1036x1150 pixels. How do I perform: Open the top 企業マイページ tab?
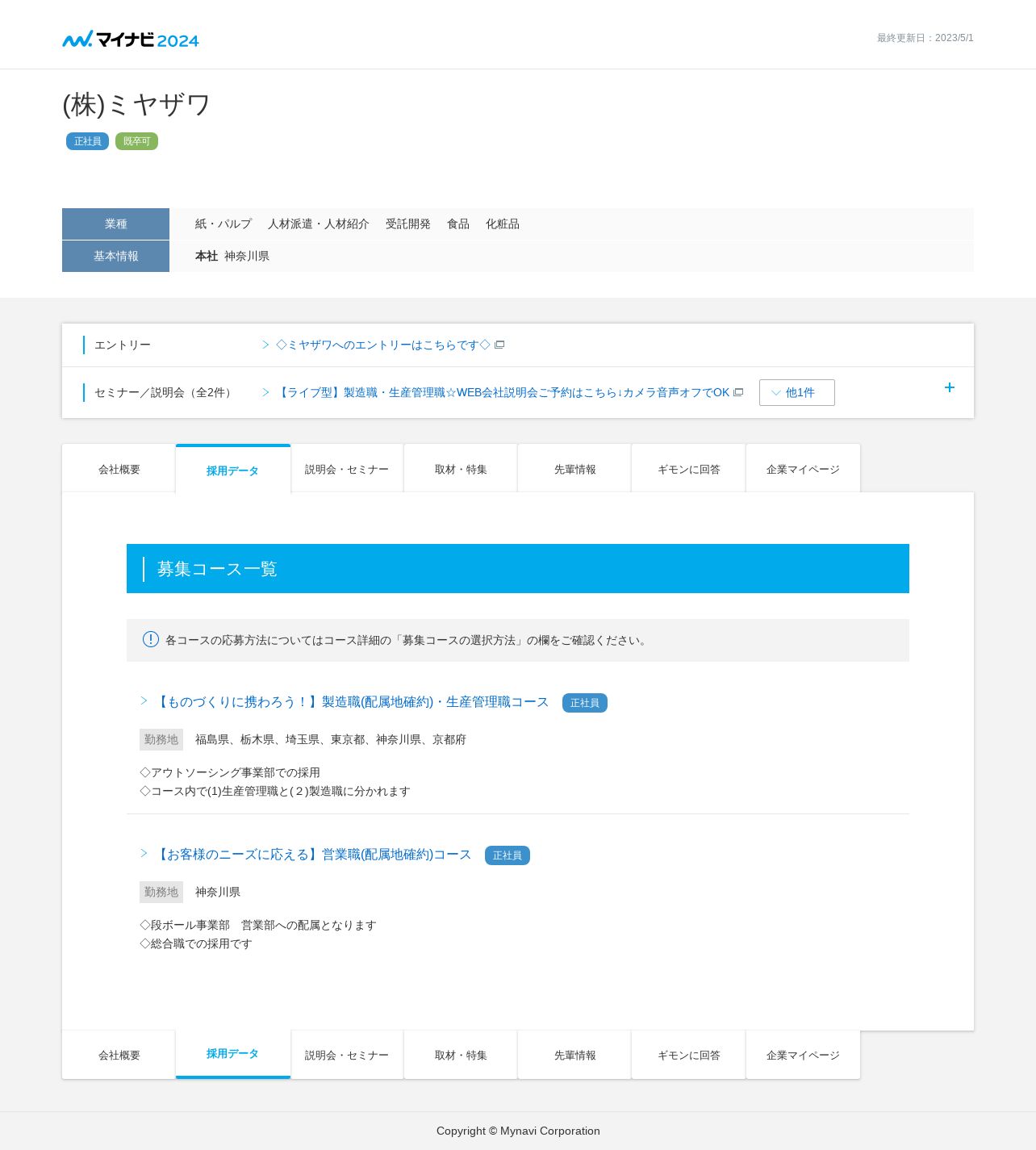pyautogui.click(x=803, y=468)
